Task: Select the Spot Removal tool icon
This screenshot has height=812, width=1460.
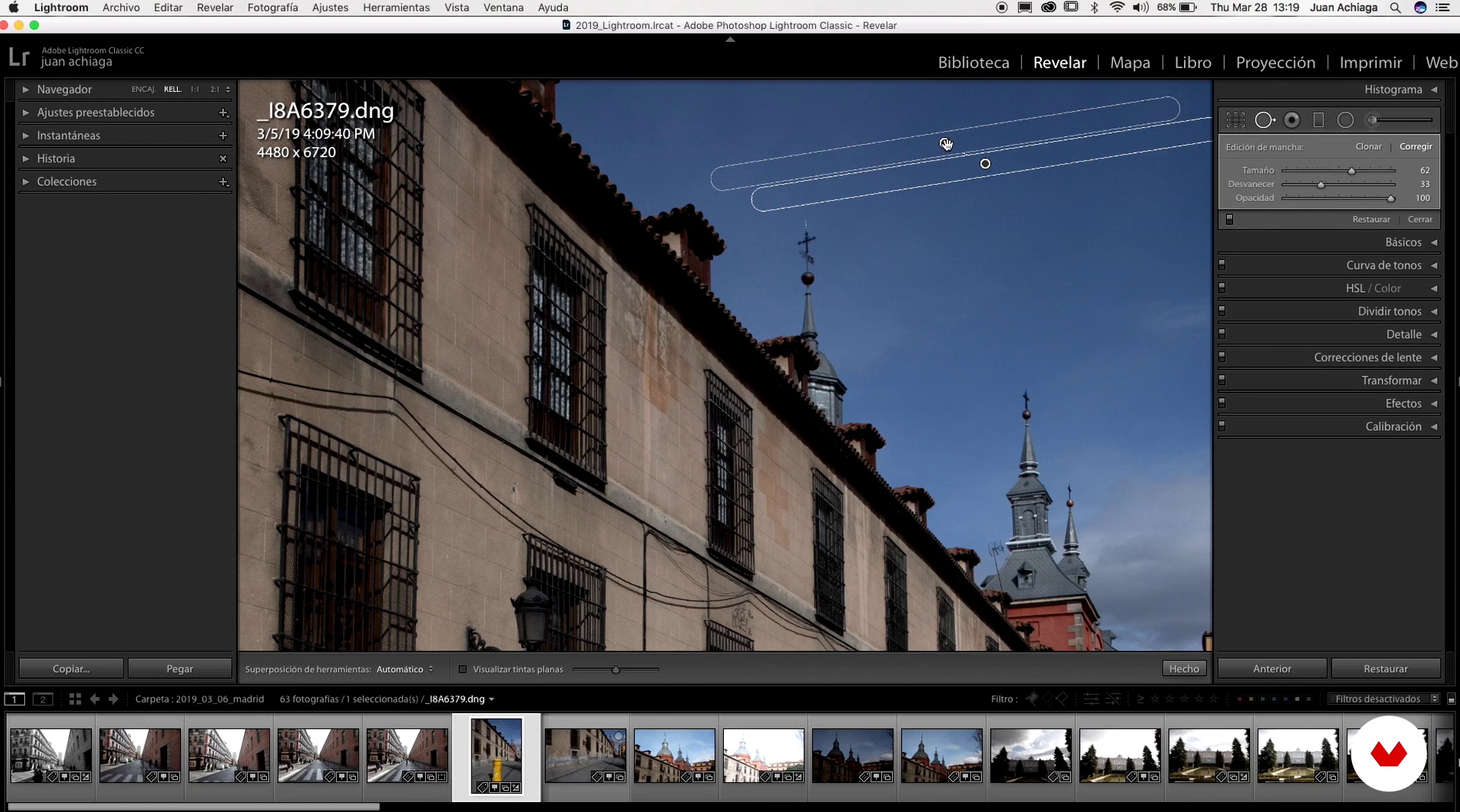Action: tap(1264, 120)
